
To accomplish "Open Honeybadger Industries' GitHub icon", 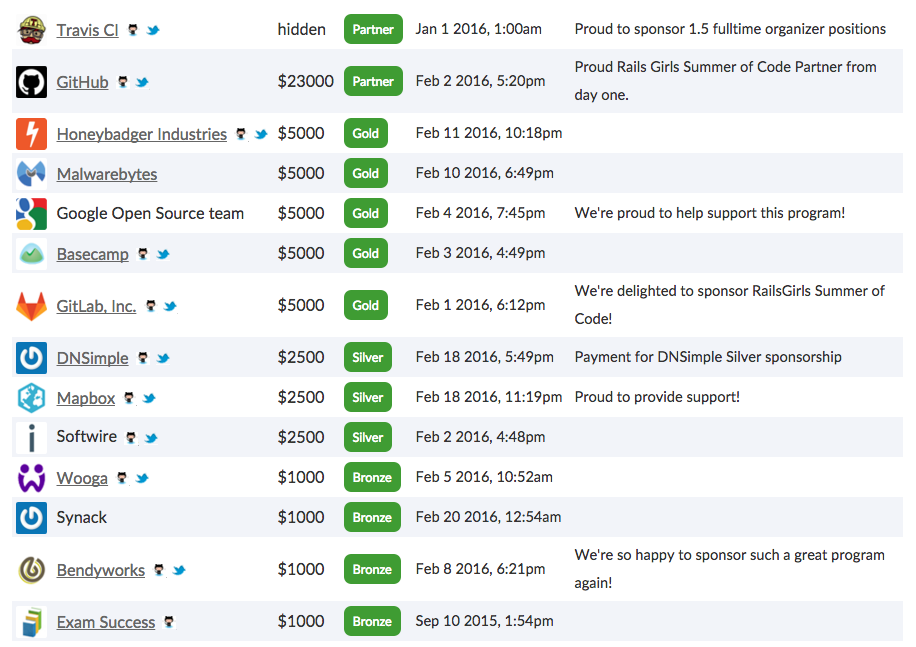I will click(241, 134).
